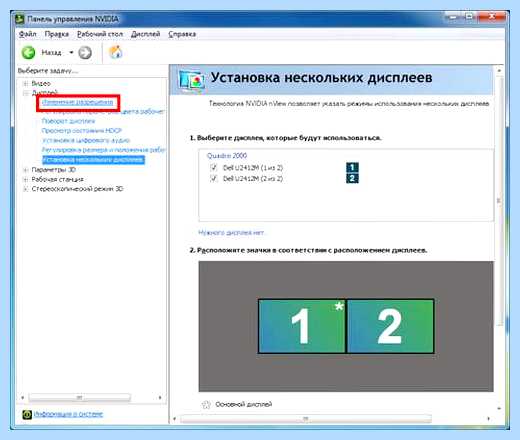The image size is (520, 440).
Task: Open Информация о системе link
Action: pyautogui.click(x=68, y=414)
